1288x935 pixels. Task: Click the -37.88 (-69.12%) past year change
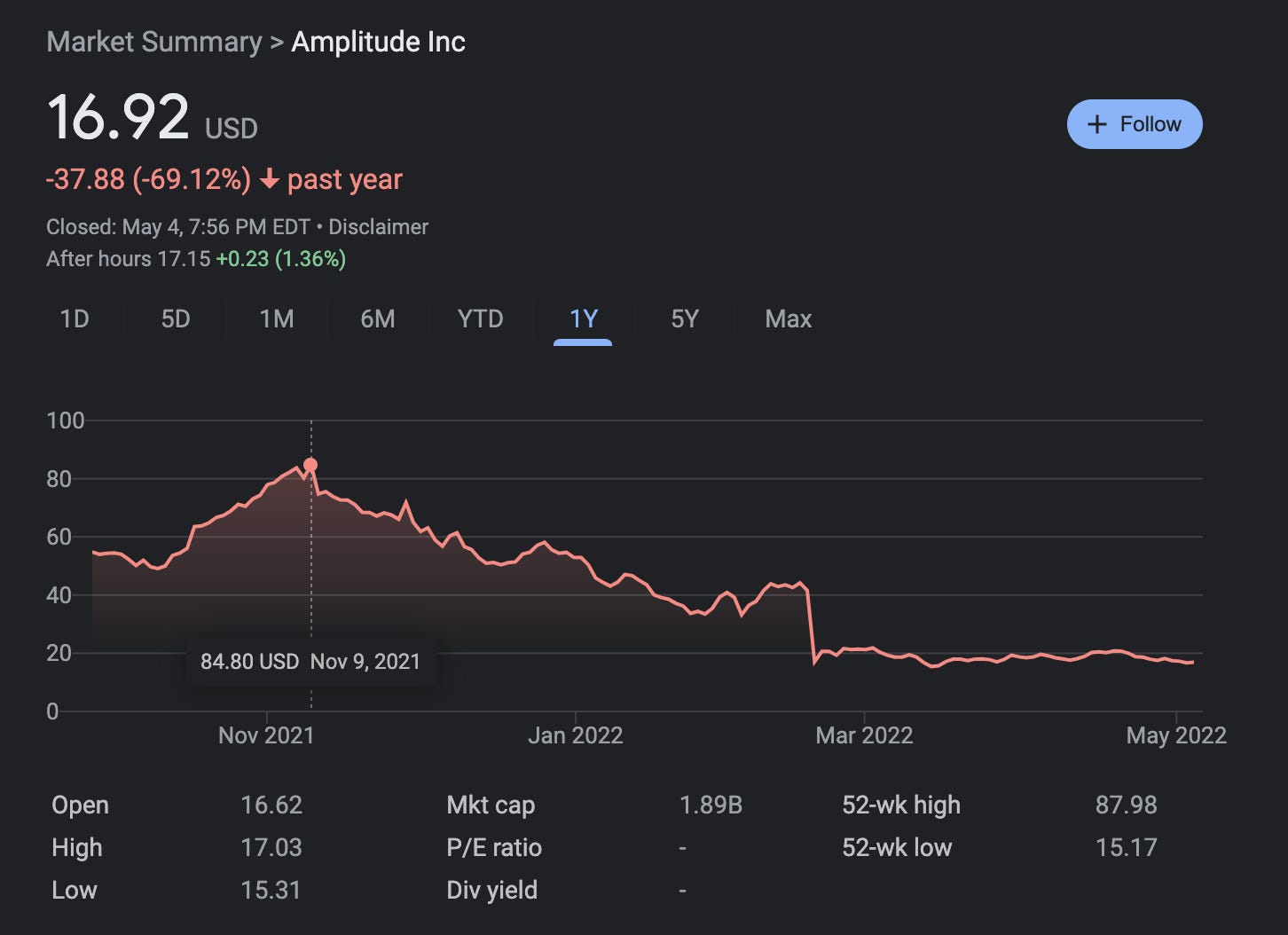[x=224, y=179]
